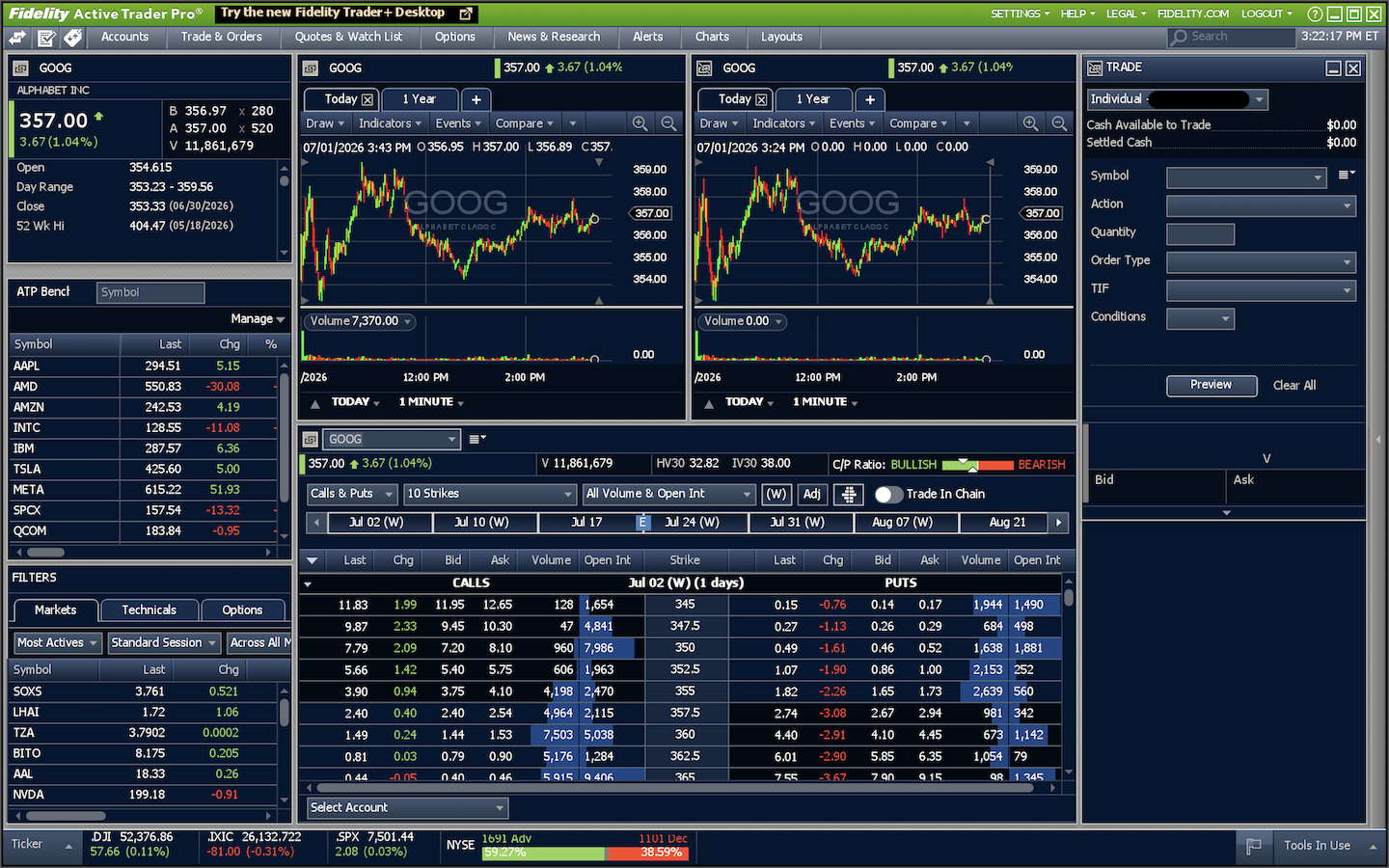Open the SETTINGS menu in the title bar

(1020, 14)
